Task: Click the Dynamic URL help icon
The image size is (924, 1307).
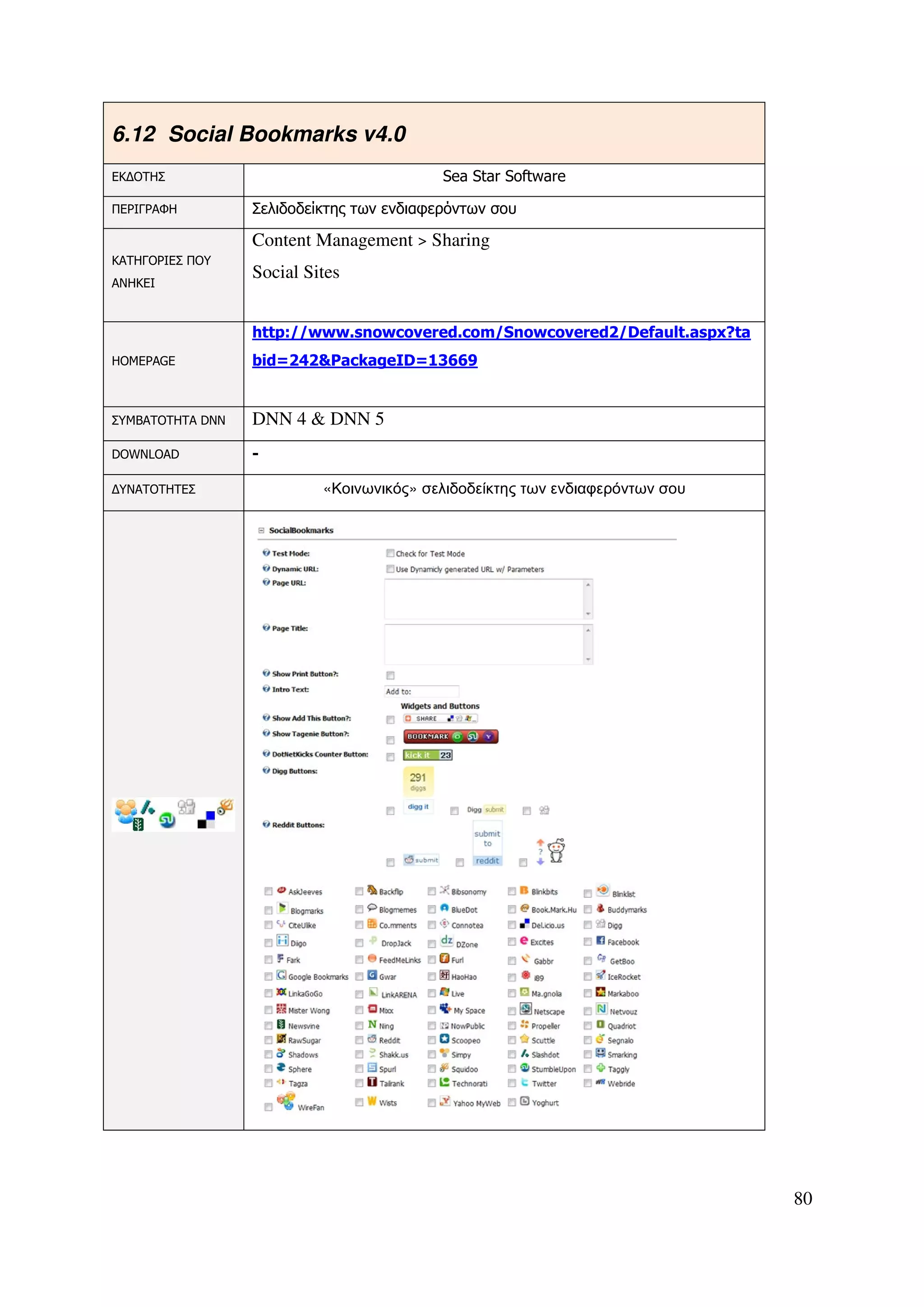Action: pos(266,568)
